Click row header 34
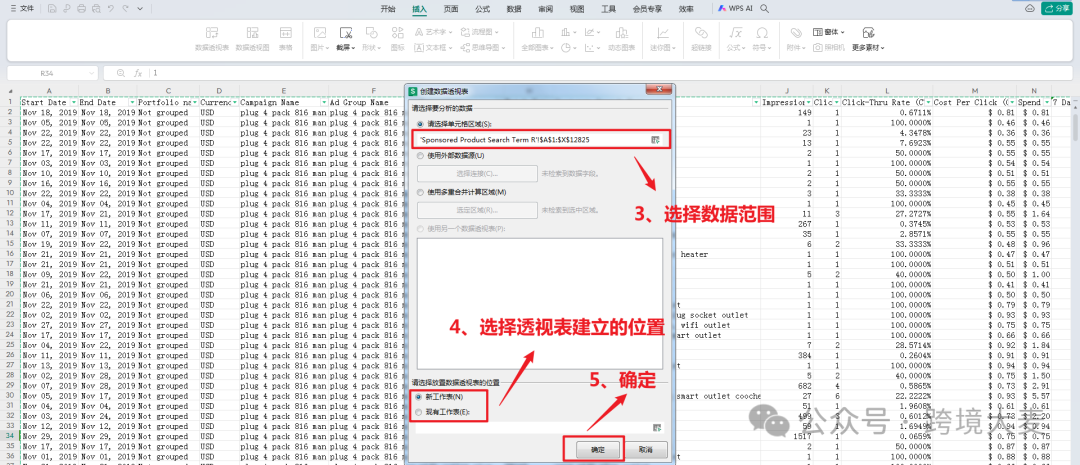The image size is (1080, 465). pyautogui.click(x=10, y=436)
